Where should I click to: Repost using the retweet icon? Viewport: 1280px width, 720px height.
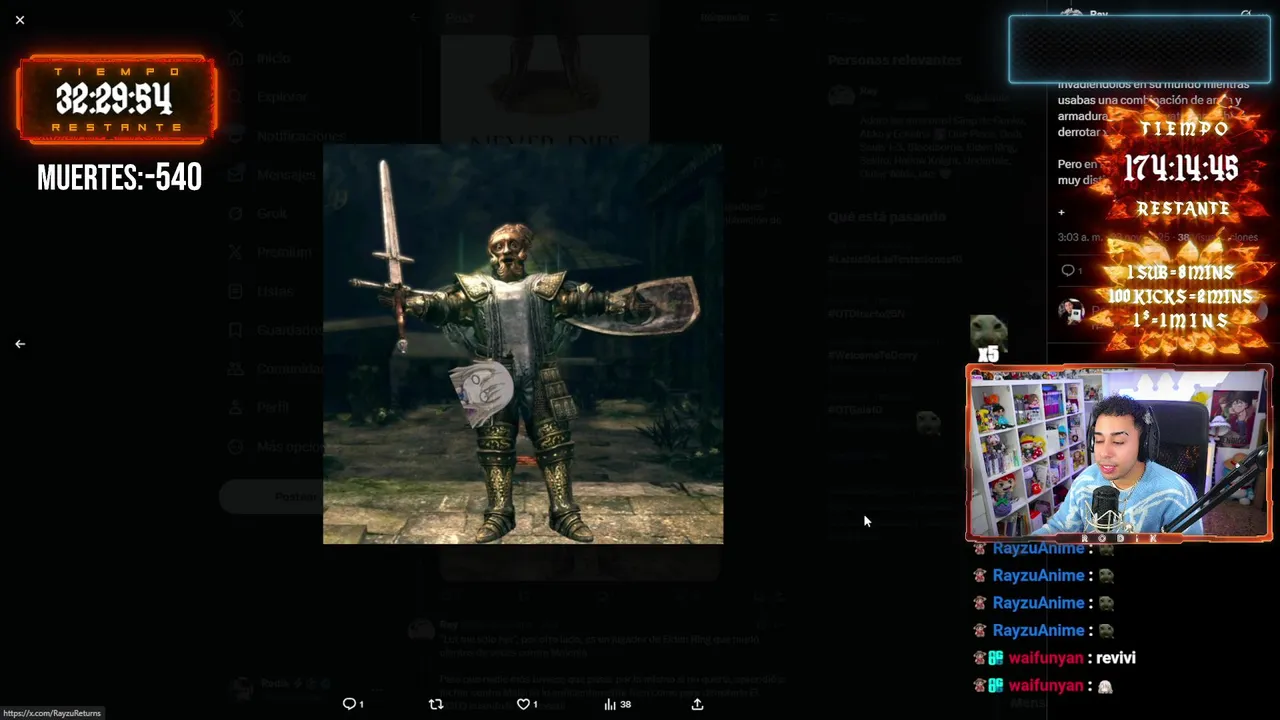[436, 704]
